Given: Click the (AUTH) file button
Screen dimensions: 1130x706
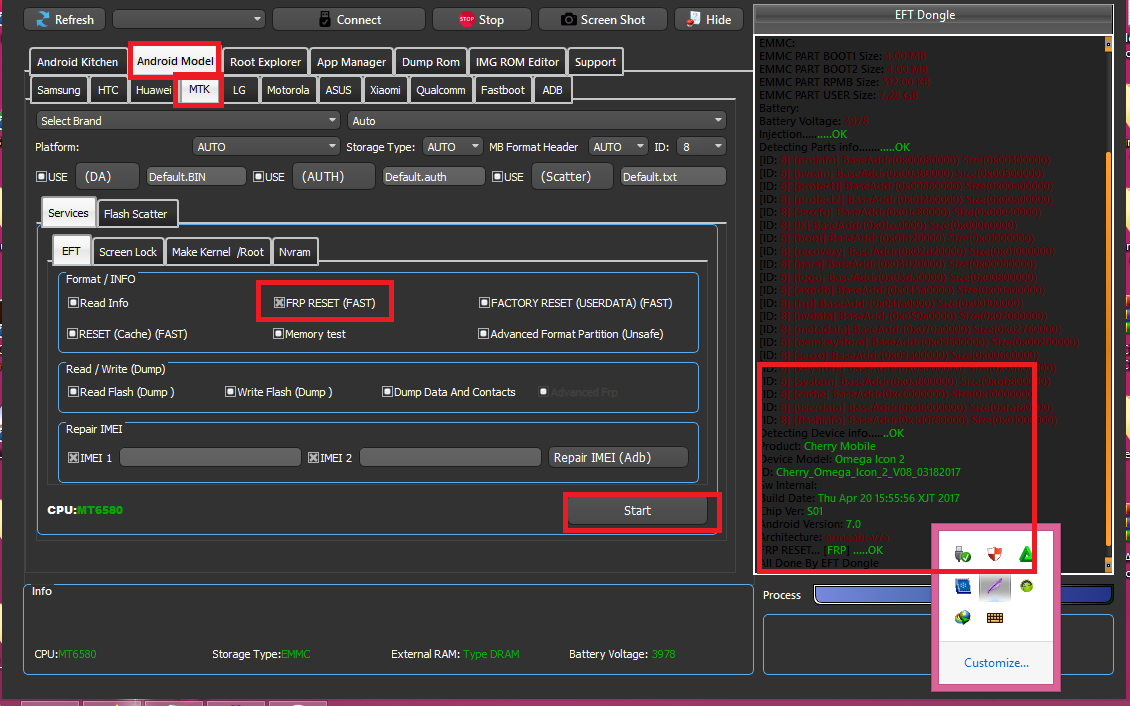Looking at the screenshot, I should click(334, 176).
